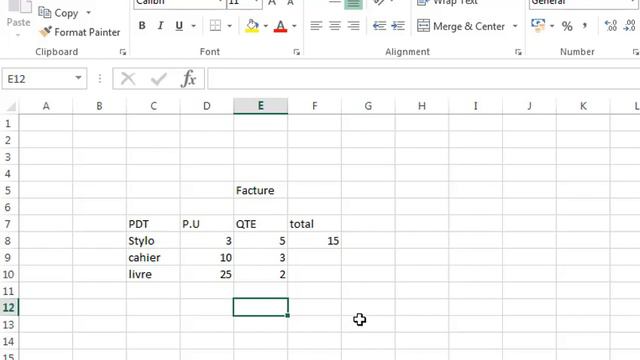Screen dimensions: 640x360
Task: Open Alignment settings dialog launcher
Action: click(x=518, y=52)
